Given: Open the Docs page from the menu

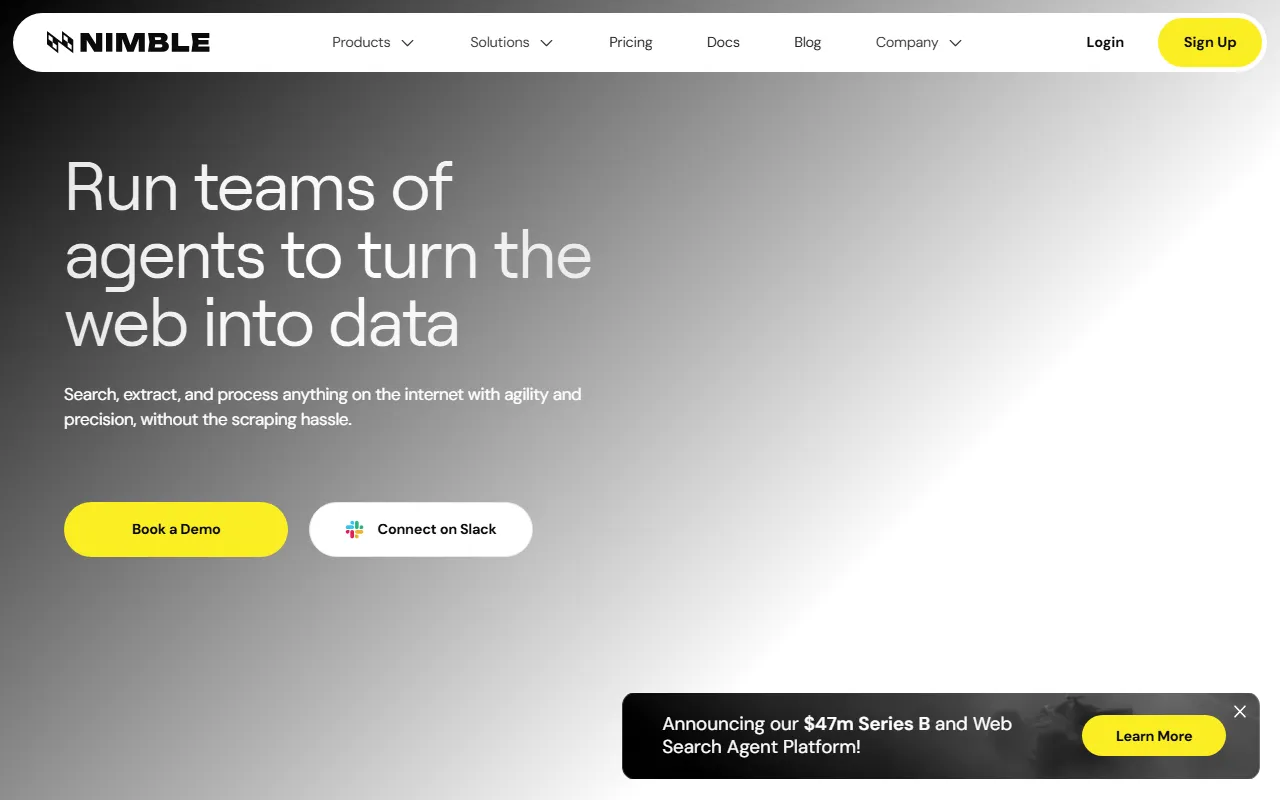Looking at the screenshot, I should (x=723, y=42).
